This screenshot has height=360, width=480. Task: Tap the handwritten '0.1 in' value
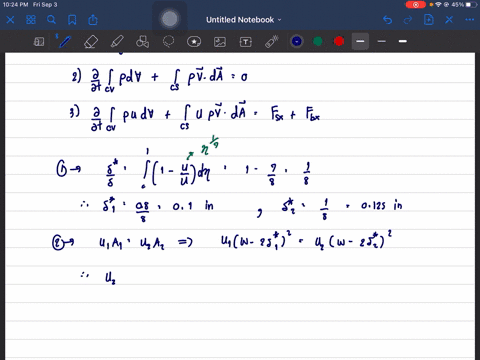193,206
